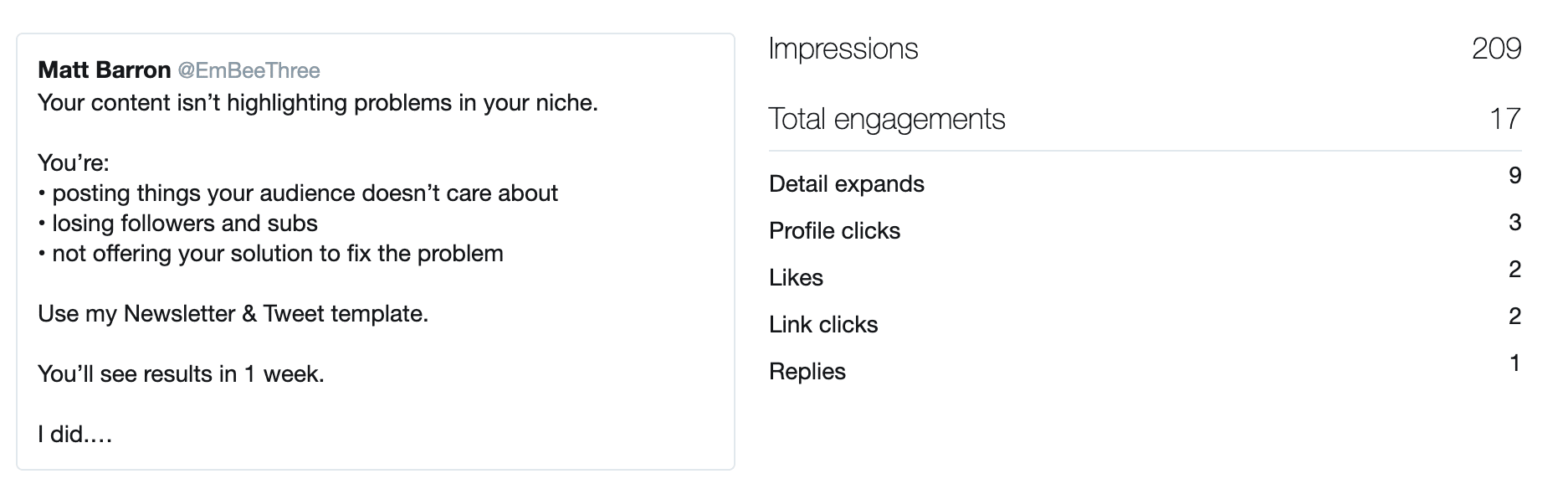The width and height of the screenshot is (1568, 484).
Task: Select the Total engagements label
Action: [x=887, y=120]
